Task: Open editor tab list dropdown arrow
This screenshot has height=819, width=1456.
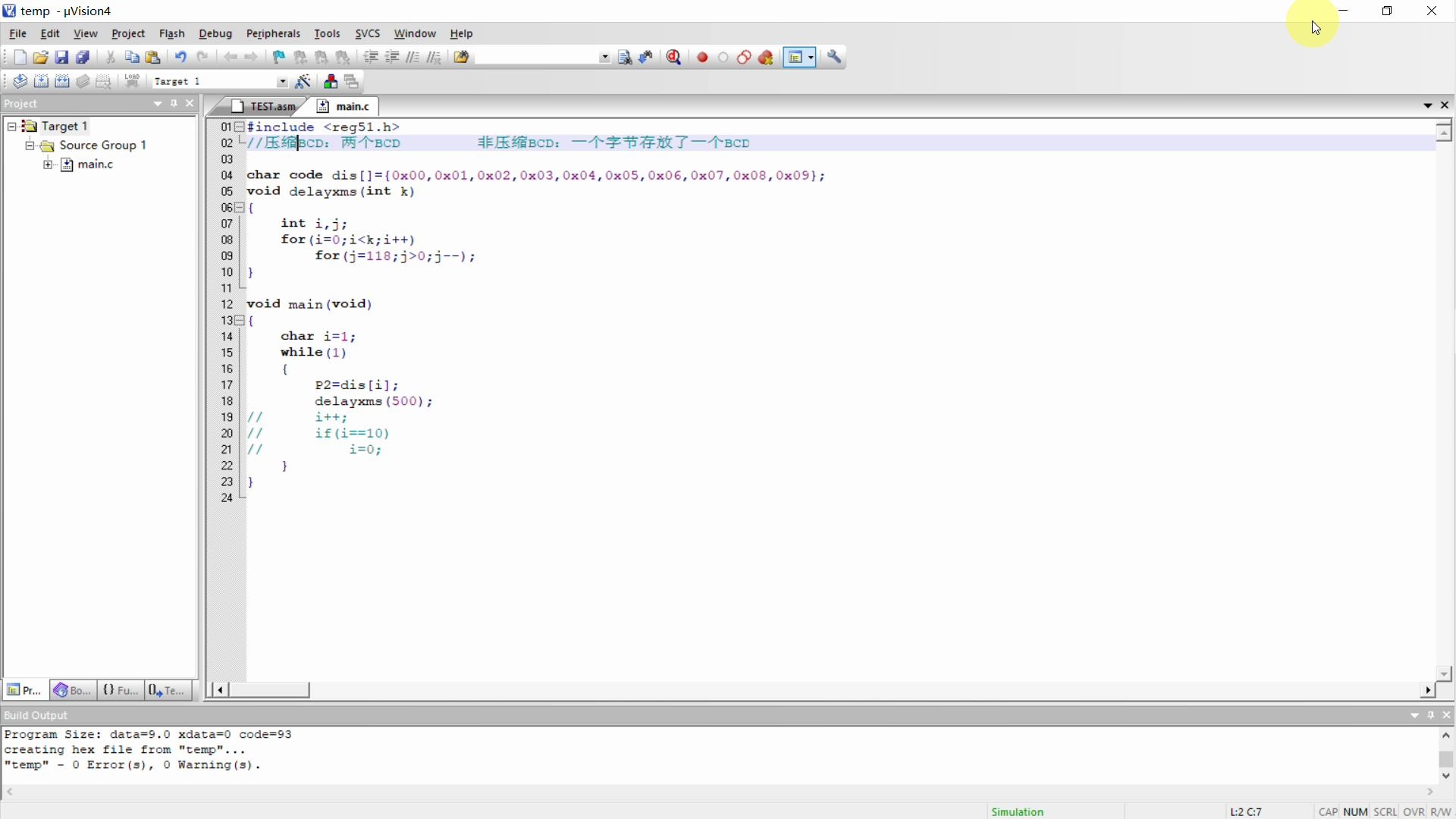Action: coord(1428,105)
